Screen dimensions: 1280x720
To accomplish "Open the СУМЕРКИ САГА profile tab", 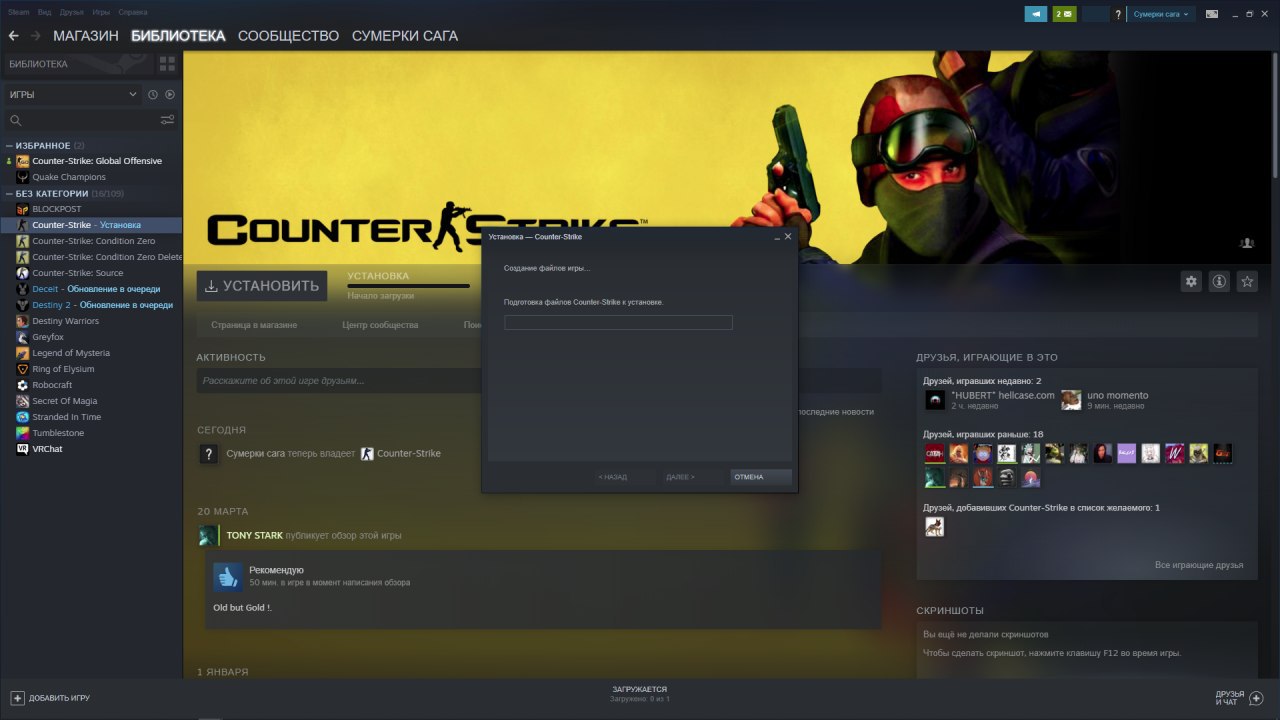I will point(405,36).
